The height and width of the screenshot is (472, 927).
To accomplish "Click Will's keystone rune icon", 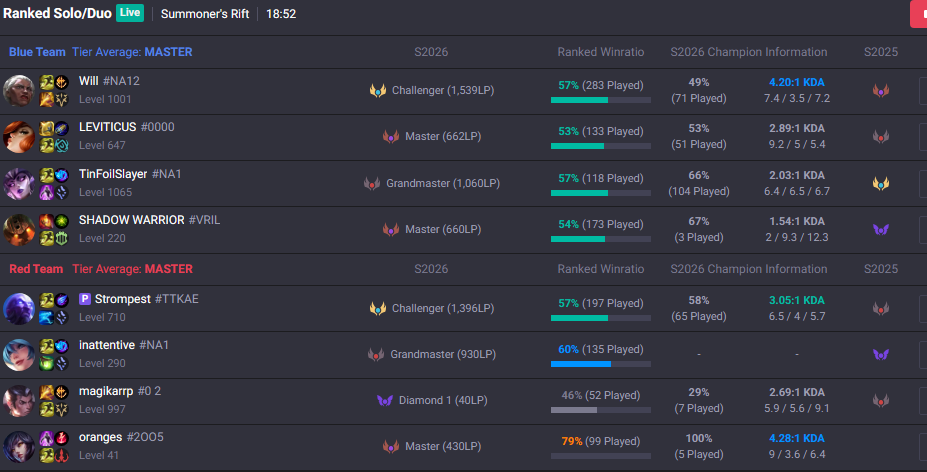I will click(61, 82).
